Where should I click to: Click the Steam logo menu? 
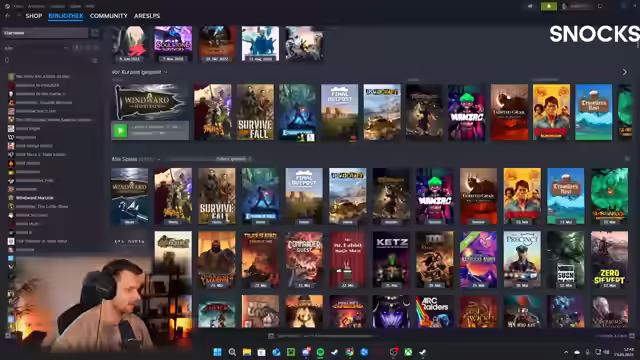(x=7, y=6)
